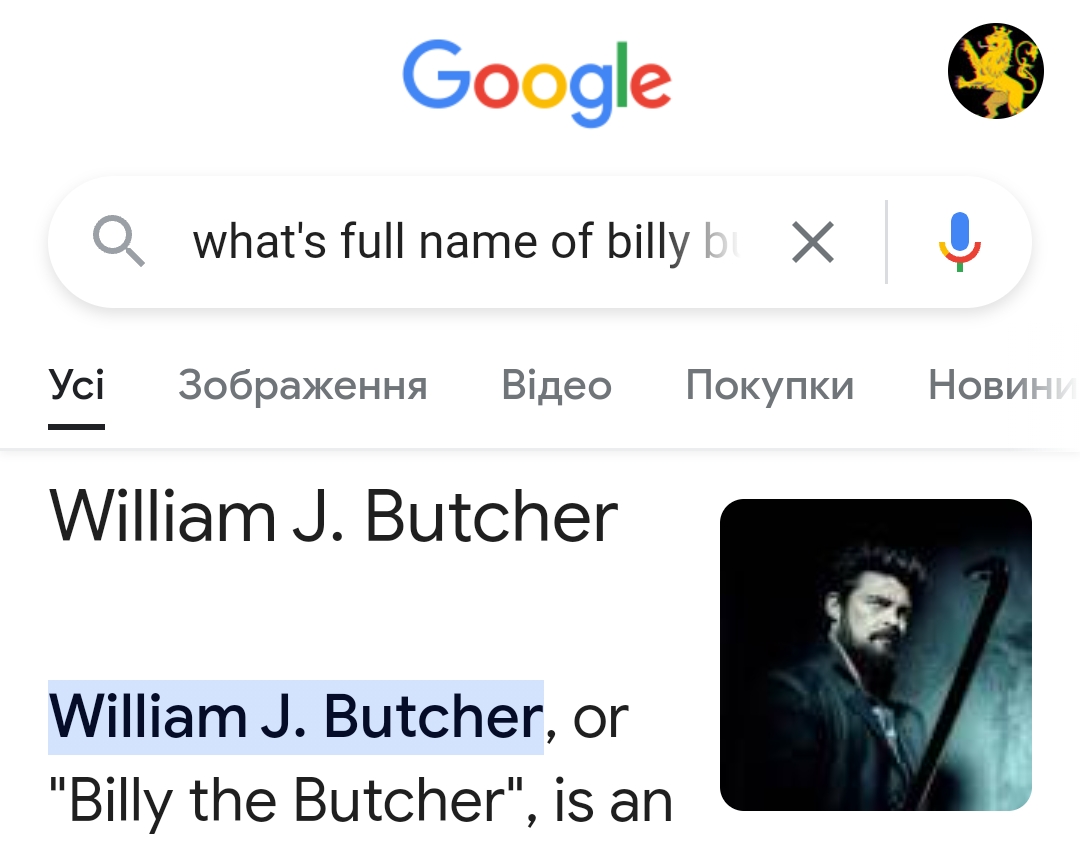This screenshot has width=1080, height=857.
Task: Click the faded end of search query
Action: [720, 242]
